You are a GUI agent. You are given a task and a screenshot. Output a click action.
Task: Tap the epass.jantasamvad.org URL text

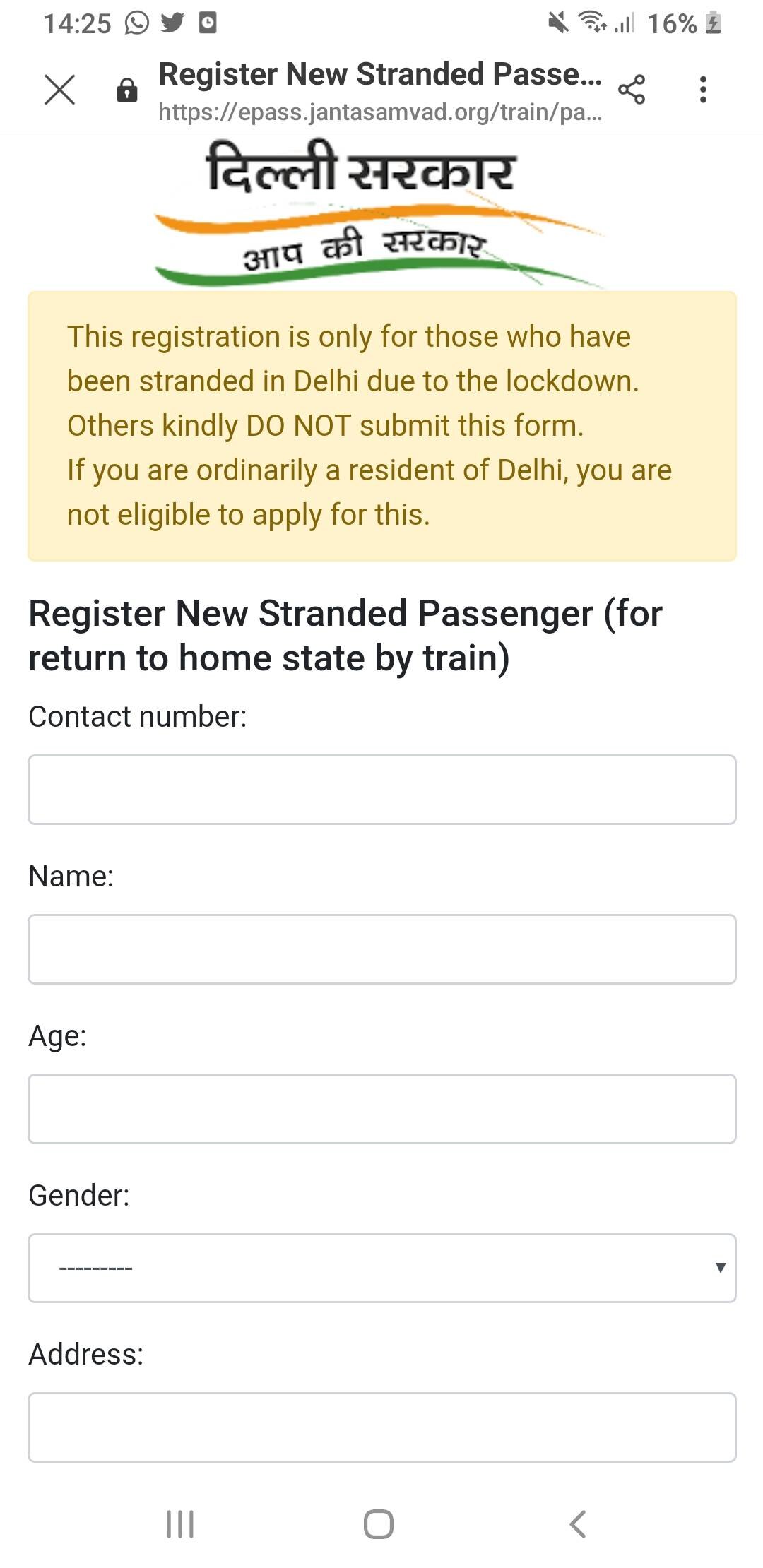point(379,112)
